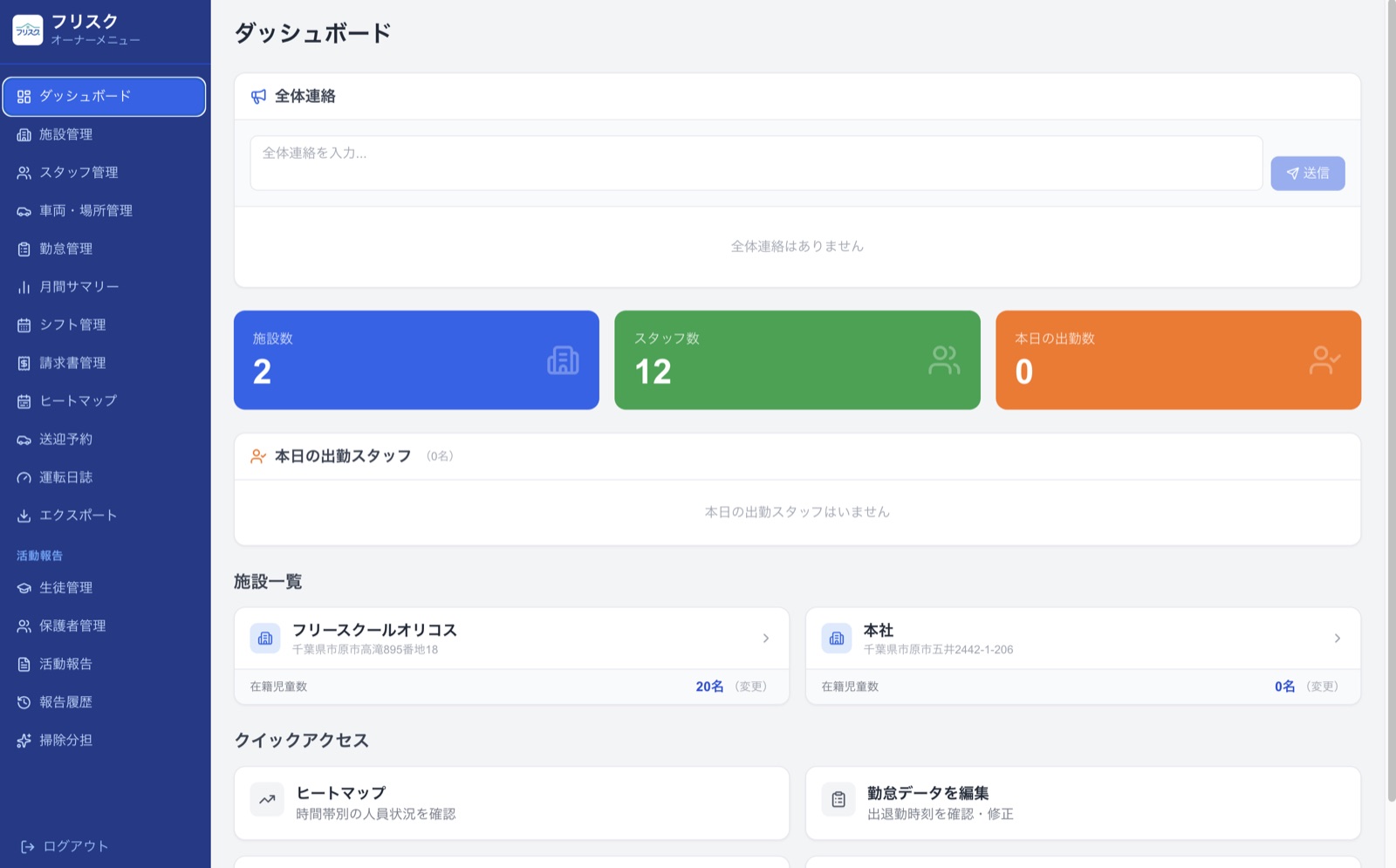Click the 20名 enrolled count
The height and width of the screenshot is (868, 1396).
pyautogui.click(x=709, y=687)
